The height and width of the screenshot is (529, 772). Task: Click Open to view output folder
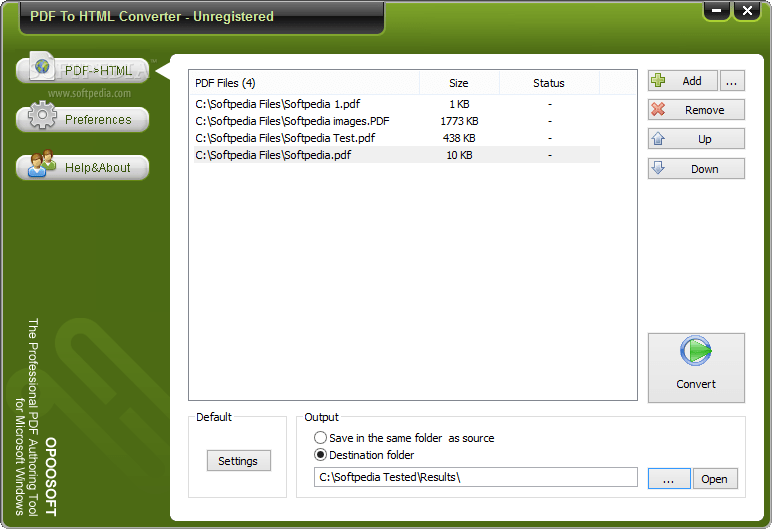tap(715, 478)
